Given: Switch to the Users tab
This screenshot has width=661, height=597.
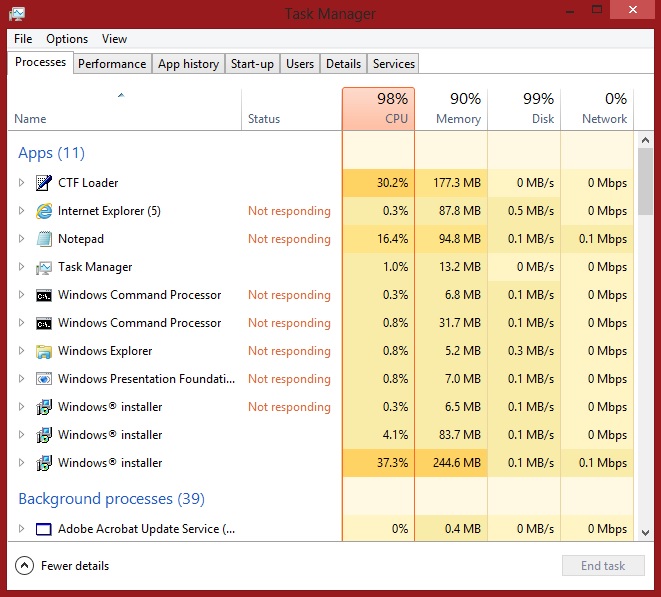Looking at the screenshot, I should click(x=300, y=64).
